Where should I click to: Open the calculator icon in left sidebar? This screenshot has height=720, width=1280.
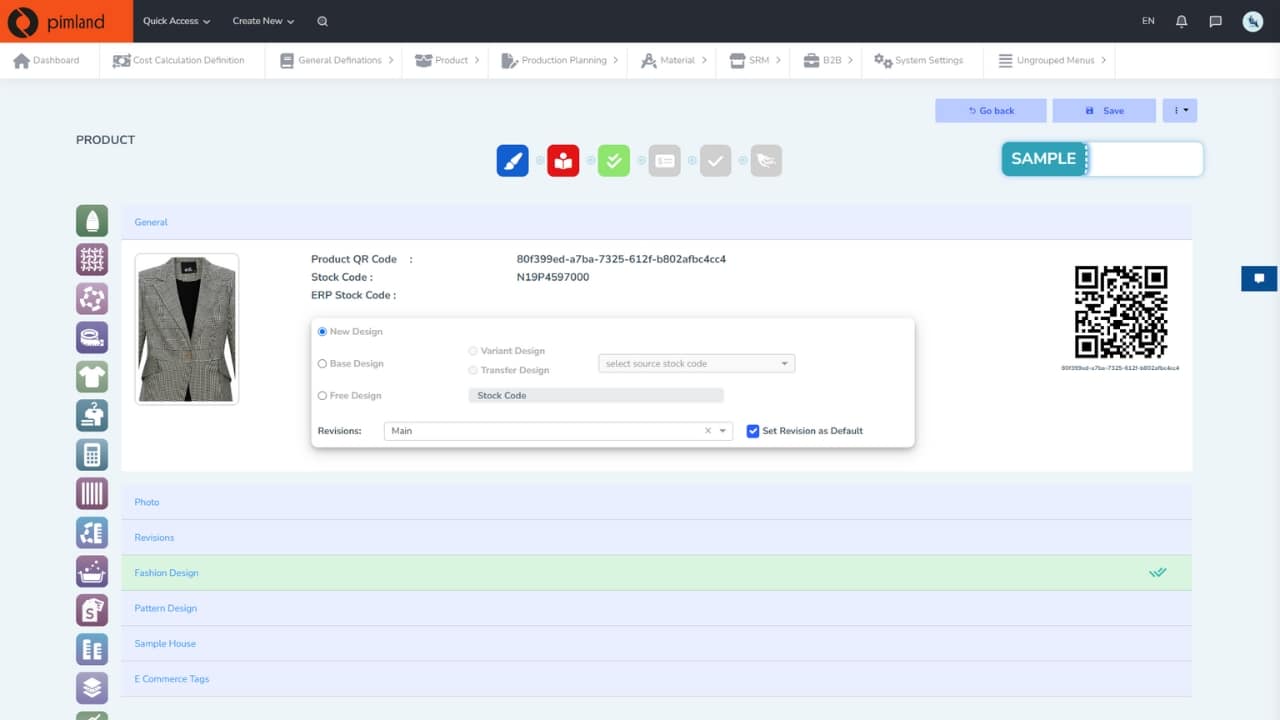[x=92, y=455]
